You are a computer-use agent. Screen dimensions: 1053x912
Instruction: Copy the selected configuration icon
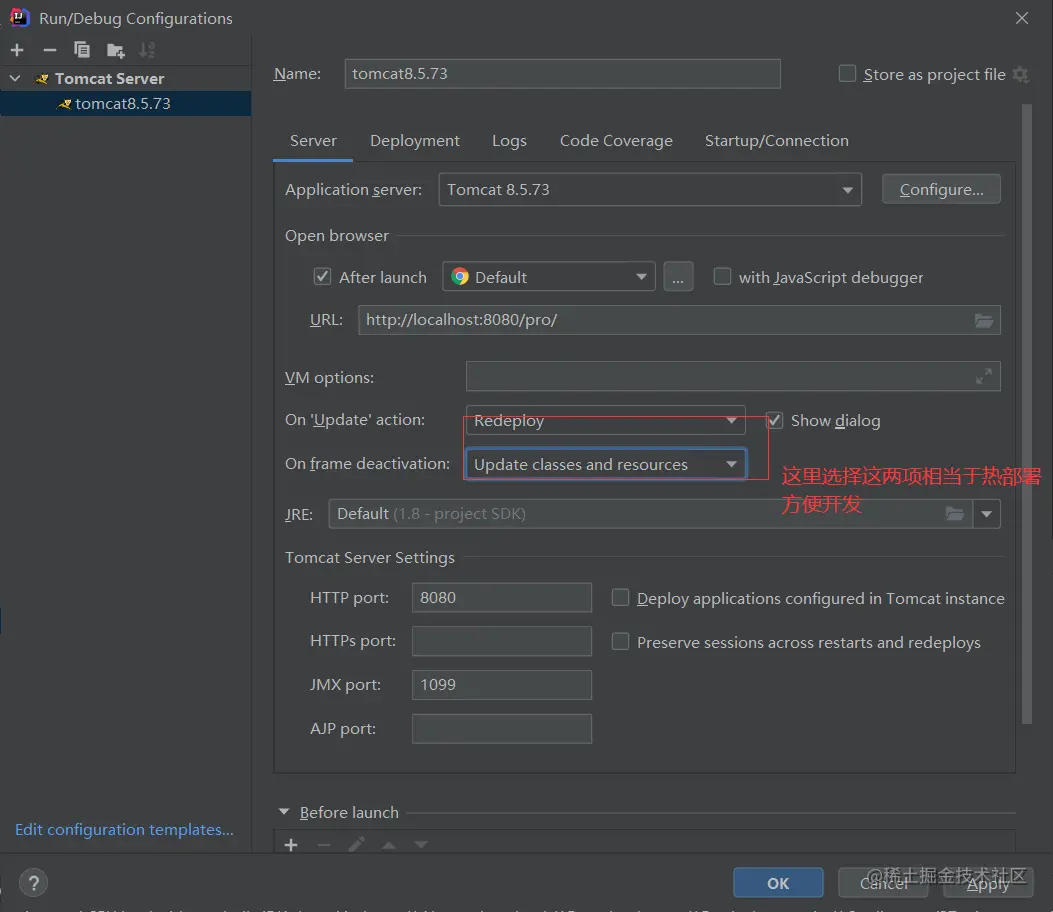(x=82, y=50)
